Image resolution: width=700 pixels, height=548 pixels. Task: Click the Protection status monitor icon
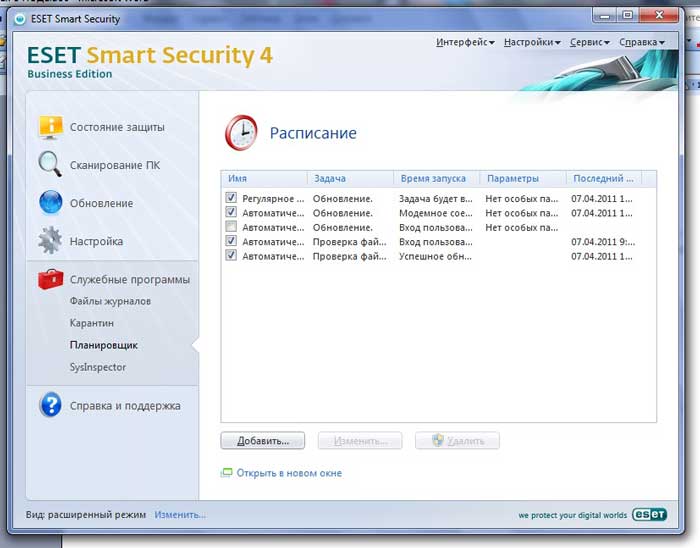pos(50,127)
